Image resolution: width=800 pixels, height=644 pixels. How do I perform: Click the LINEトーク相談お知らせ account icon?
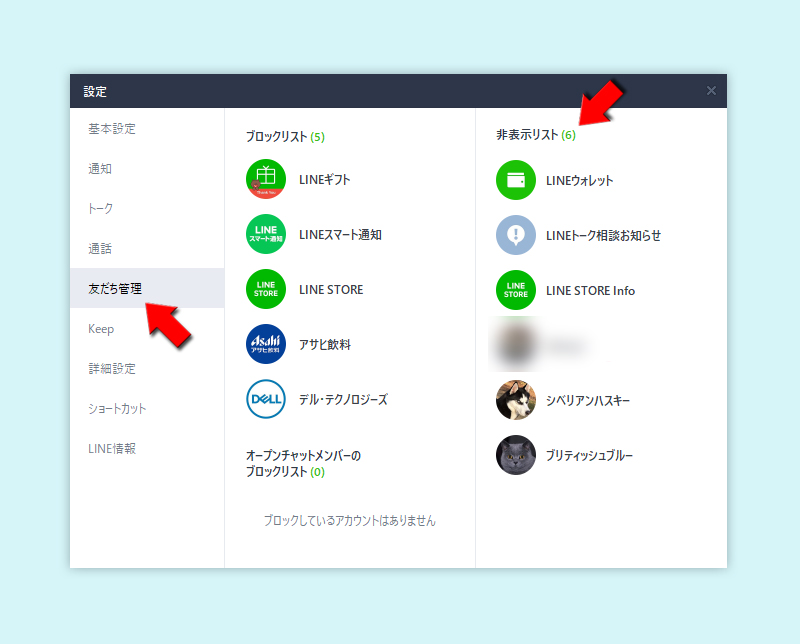516,235
